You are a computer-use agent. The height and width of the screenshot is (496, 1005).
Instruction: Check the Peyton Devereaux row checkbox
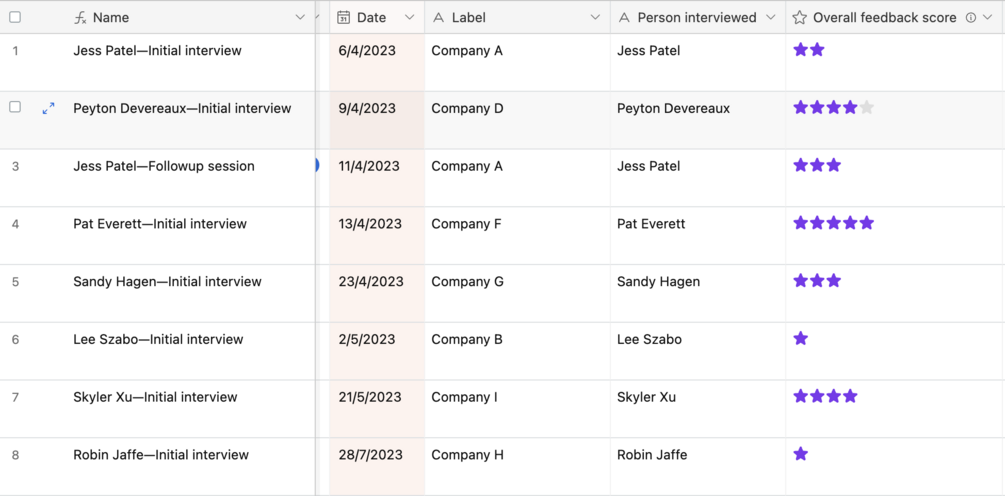click(15, 107)
